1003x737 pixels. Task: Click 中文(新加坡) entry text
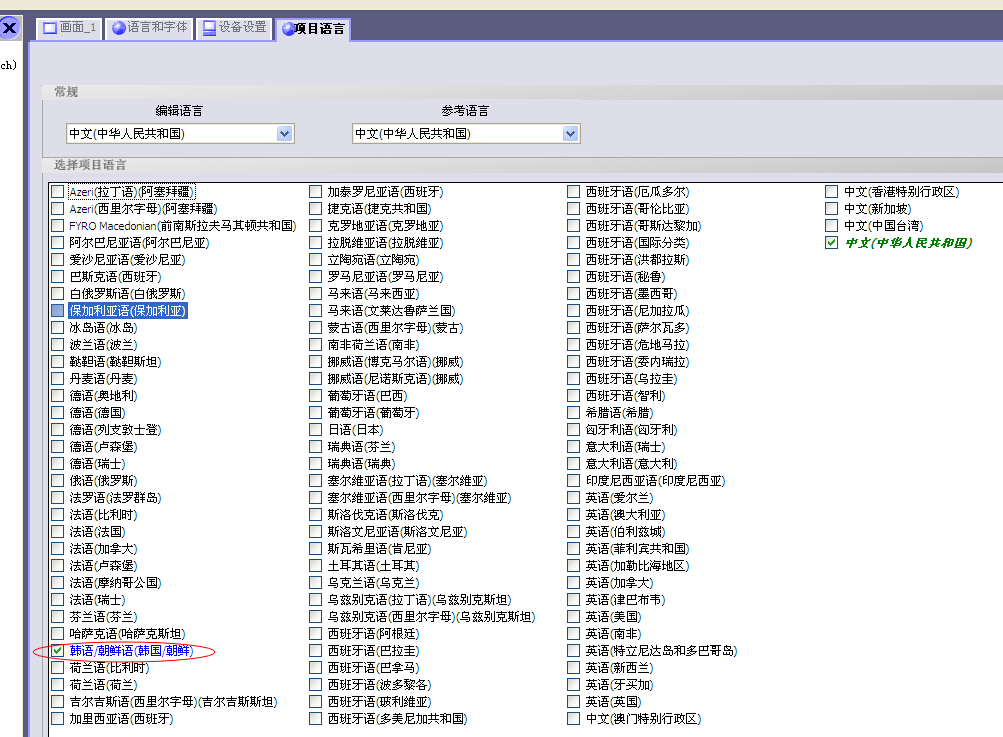878,209
